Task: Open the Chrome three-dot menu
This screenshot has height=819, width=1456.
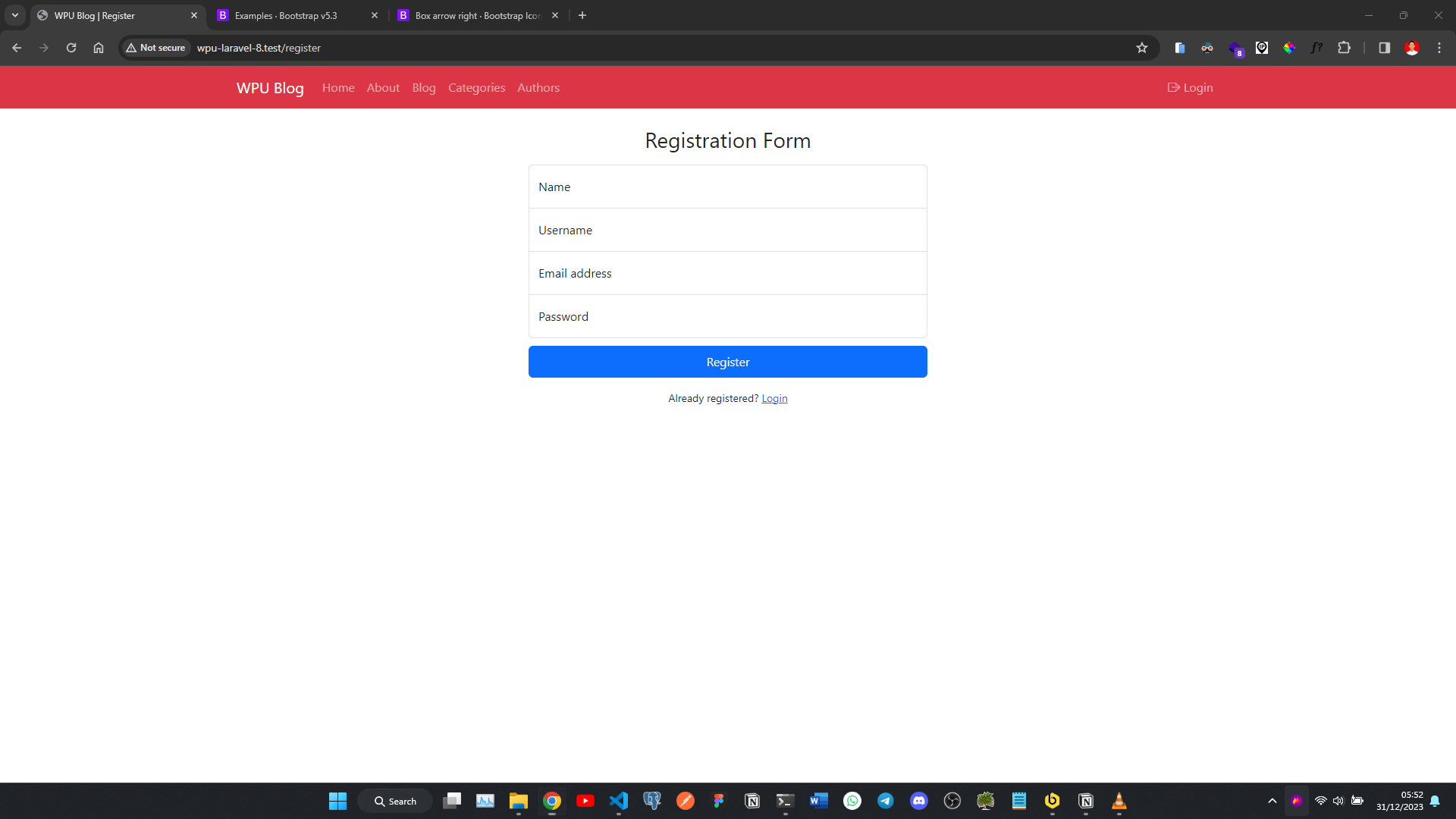Action: click(1439, 47)
